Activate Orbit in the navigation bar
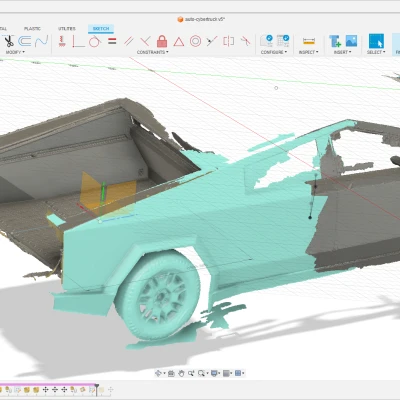The height and width of the screenshot is (400, 400). pyautogui.click(x=158, y=373)
